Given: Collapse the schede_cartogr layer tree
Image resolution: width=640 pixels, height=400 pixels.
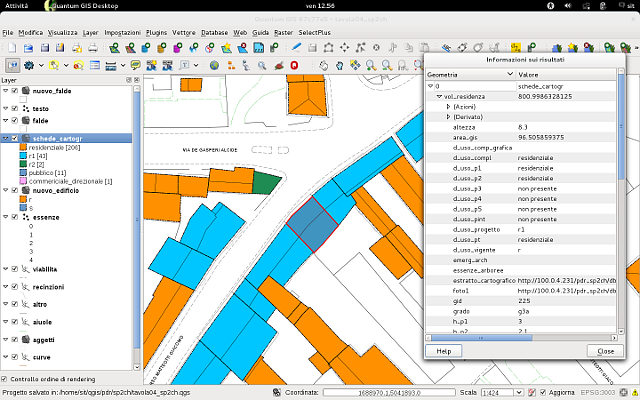Looking at the screenshot, I should pos(5,138).
